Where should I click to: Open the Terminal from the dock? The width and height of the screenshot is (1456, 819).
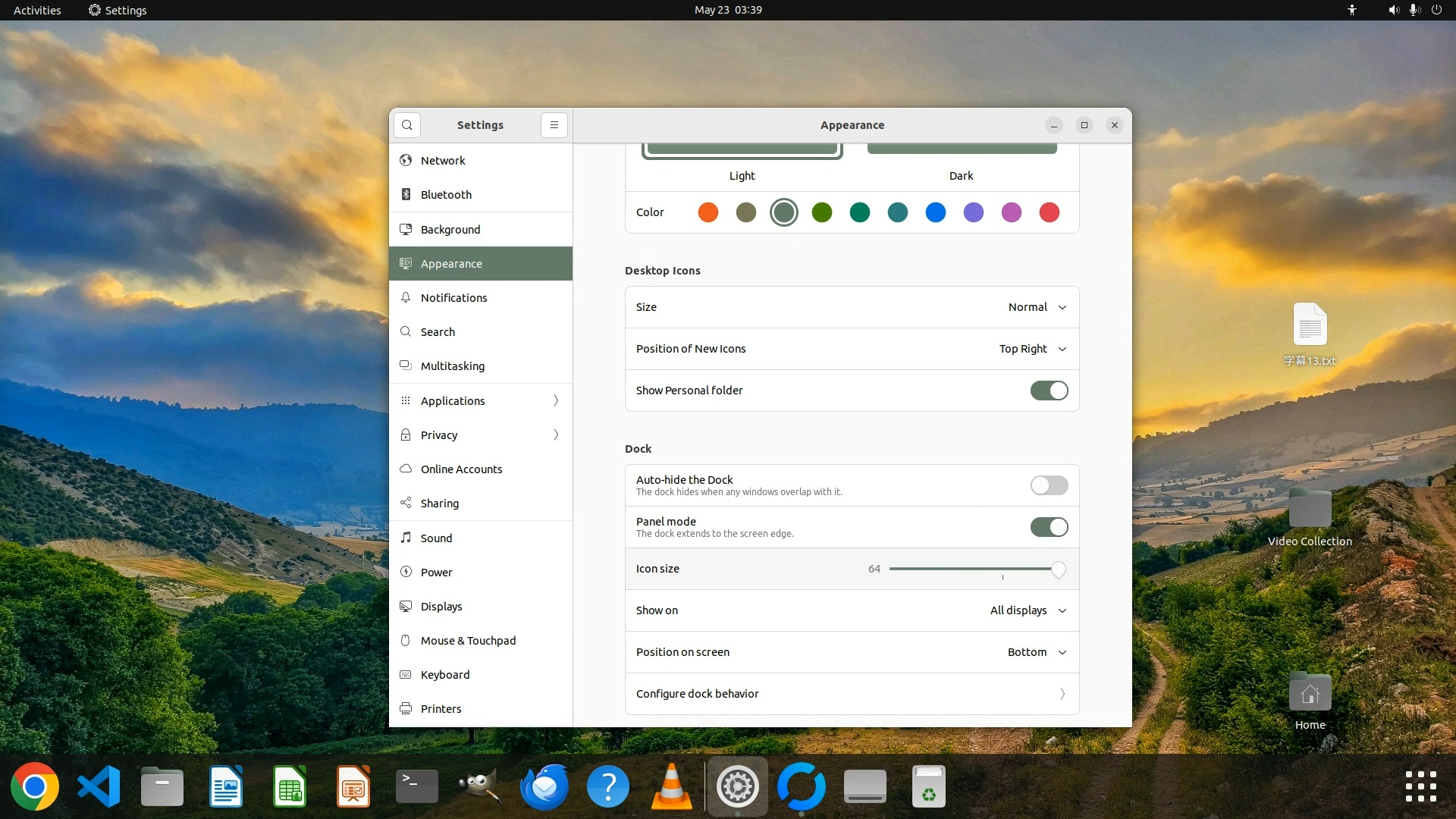tap(417, 787)
